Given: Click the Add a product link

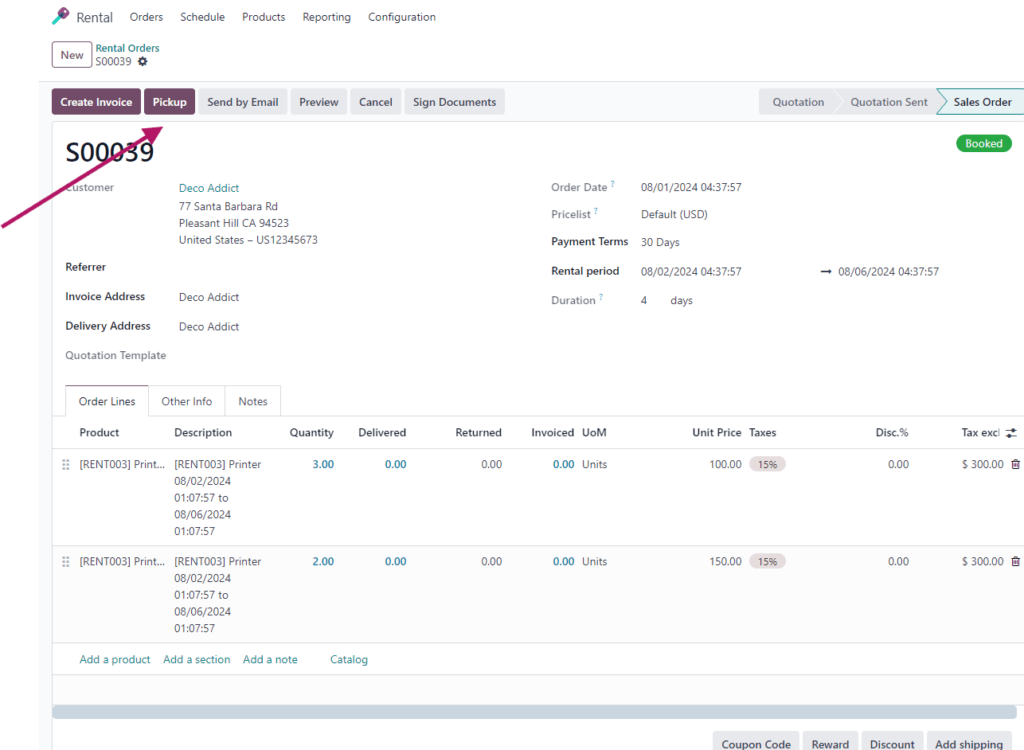Looking at the screenshot, I should (x=114, y=659).
